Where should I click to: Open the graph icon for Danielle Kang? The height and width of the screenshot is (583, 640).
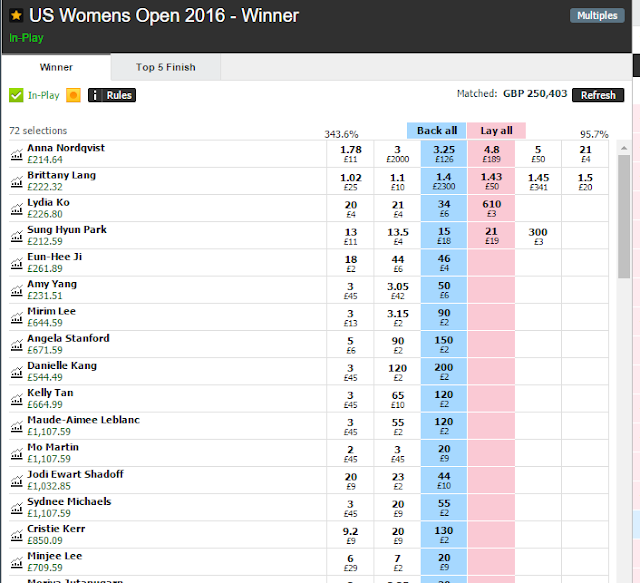[x=17, y=372]
